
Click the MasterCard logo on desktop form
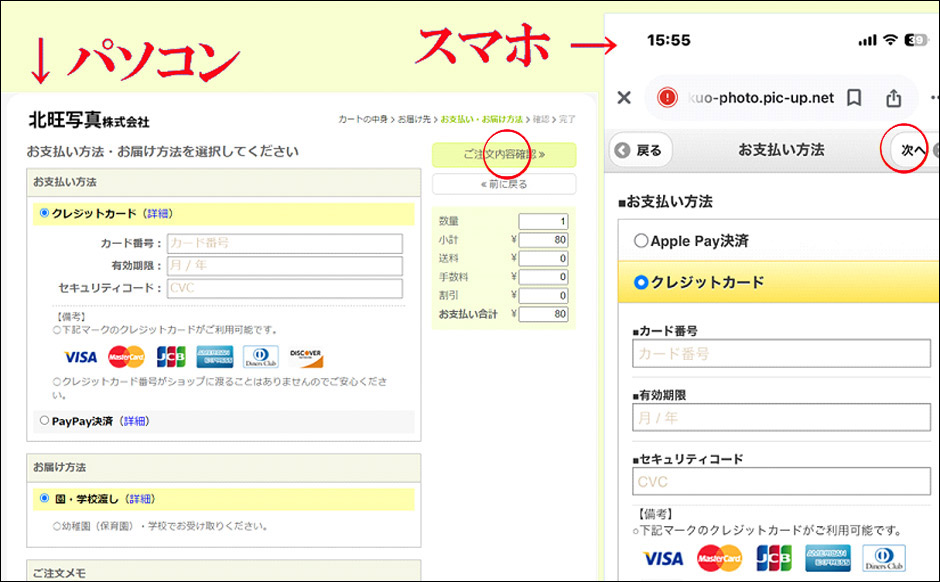[x=127, y=357]
